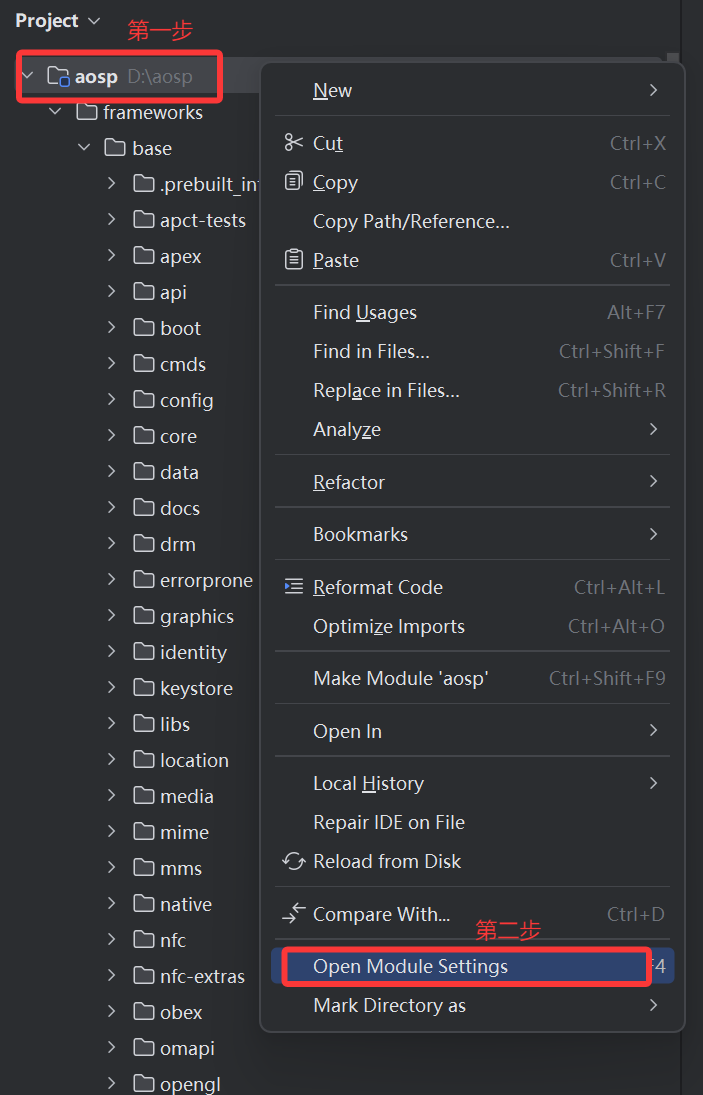Select the mime folder row

[x=130, y=832]
